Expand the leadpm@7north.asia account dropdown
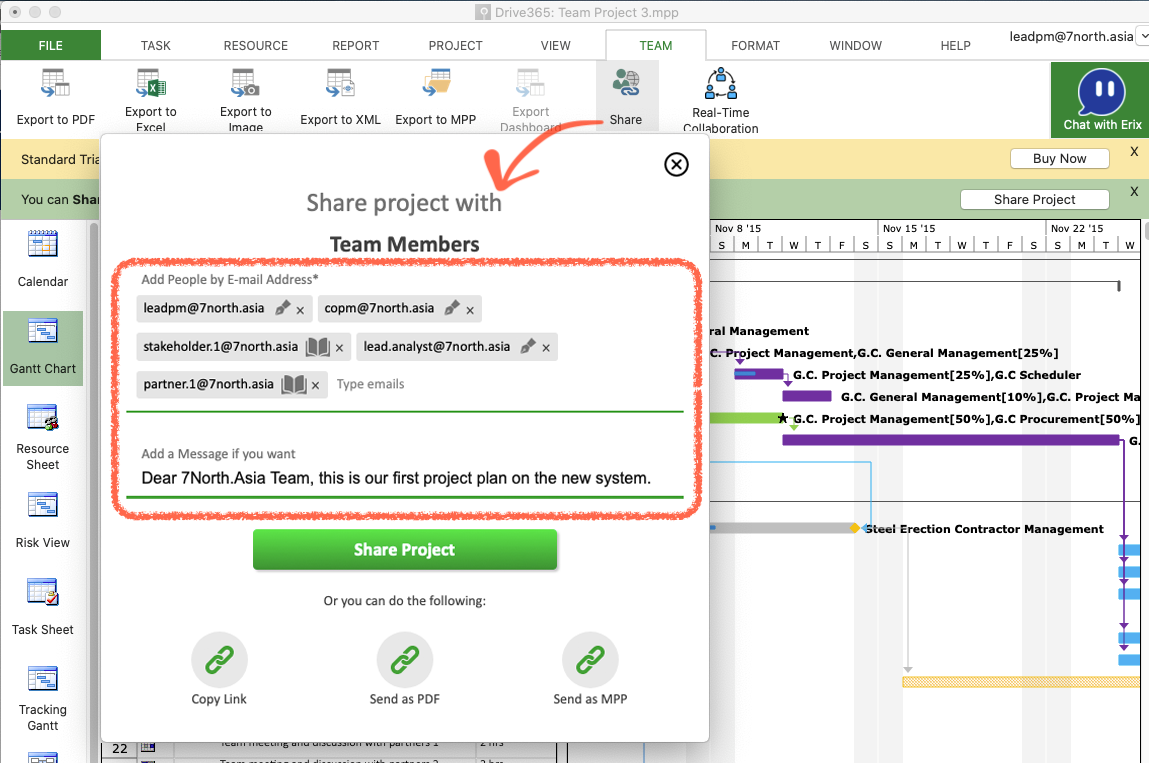Viewport: 1149px width, 763px height. (1142, 36)
